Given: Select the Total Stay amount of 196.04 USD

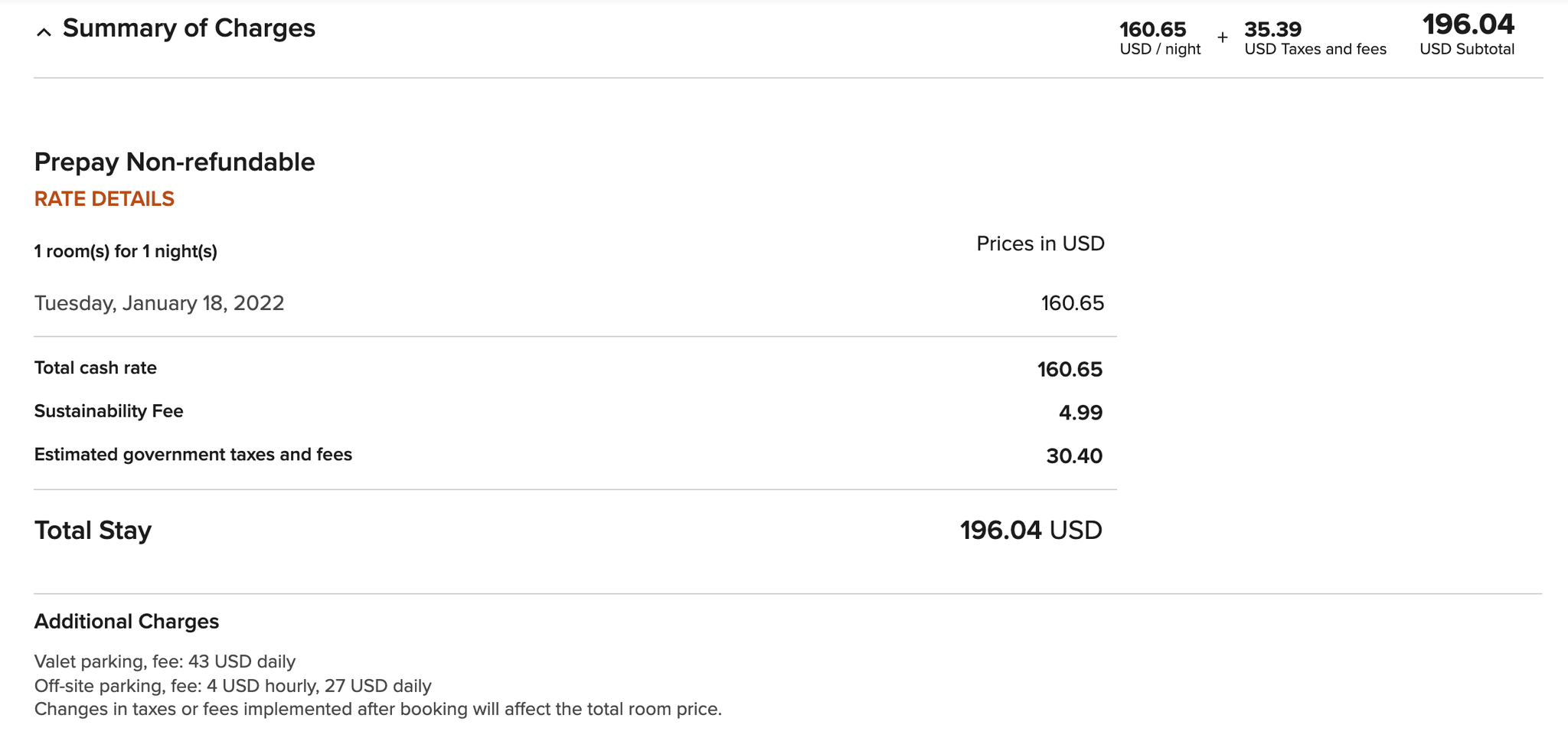Looking at the screenshot, I should pyautogui.click(x=1031, y=529).
